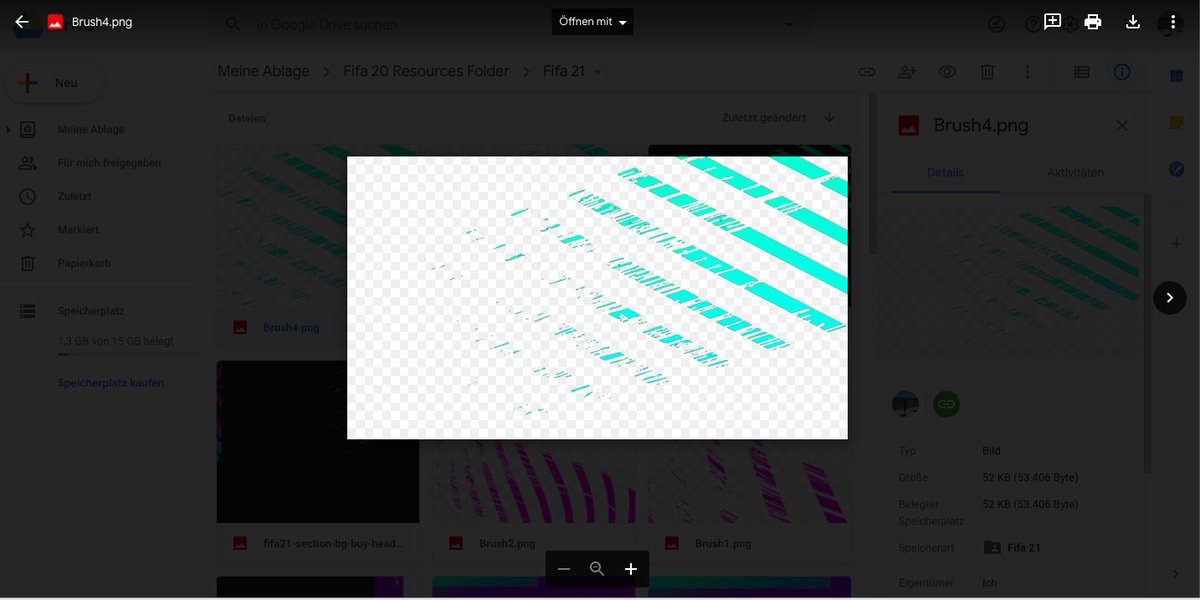Close the Brush4.png details panel

click(x=1122, y=125)
